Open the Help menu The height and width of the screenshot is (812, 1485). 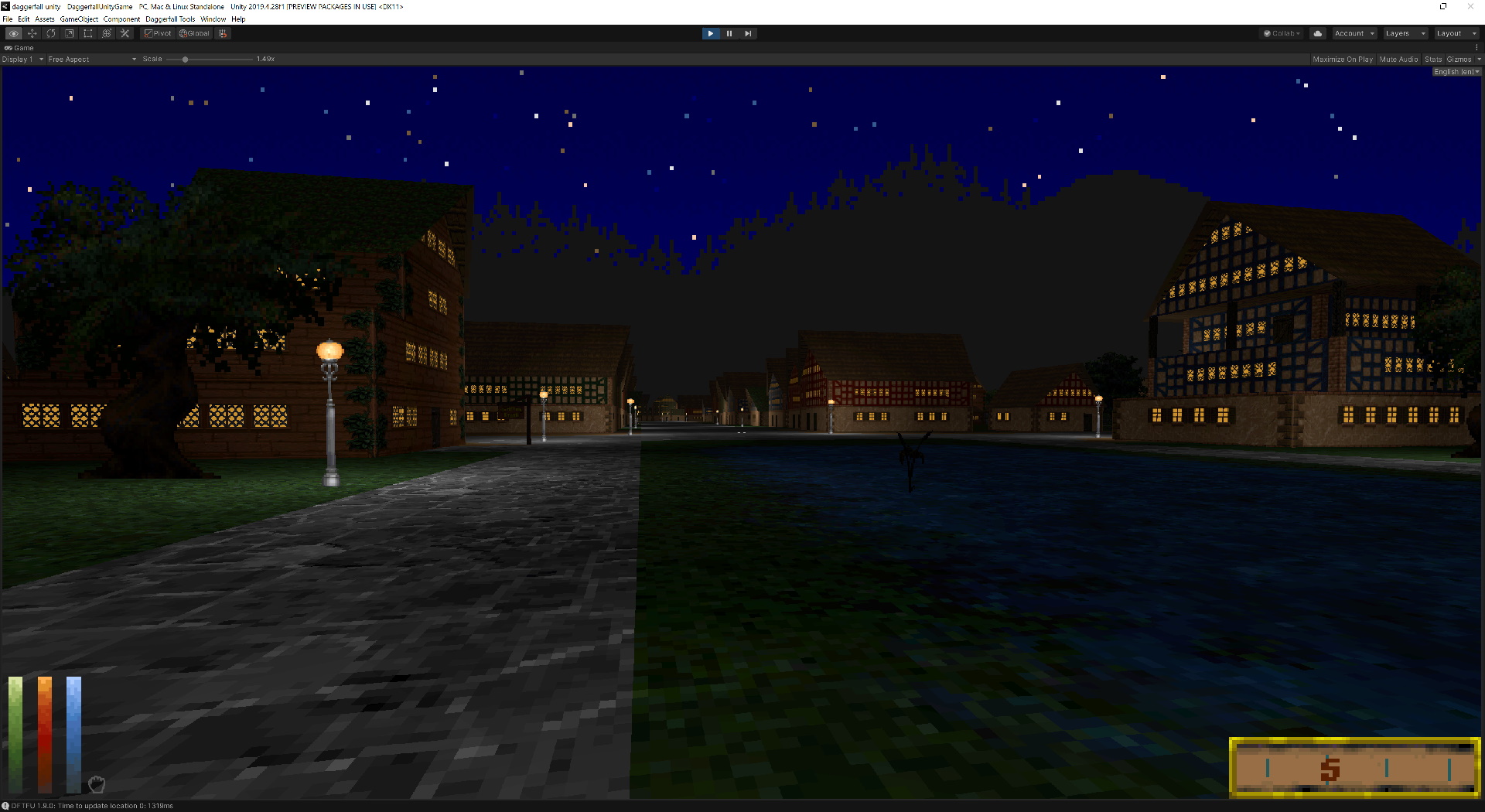pyautogui.click(x=238, y=19)
